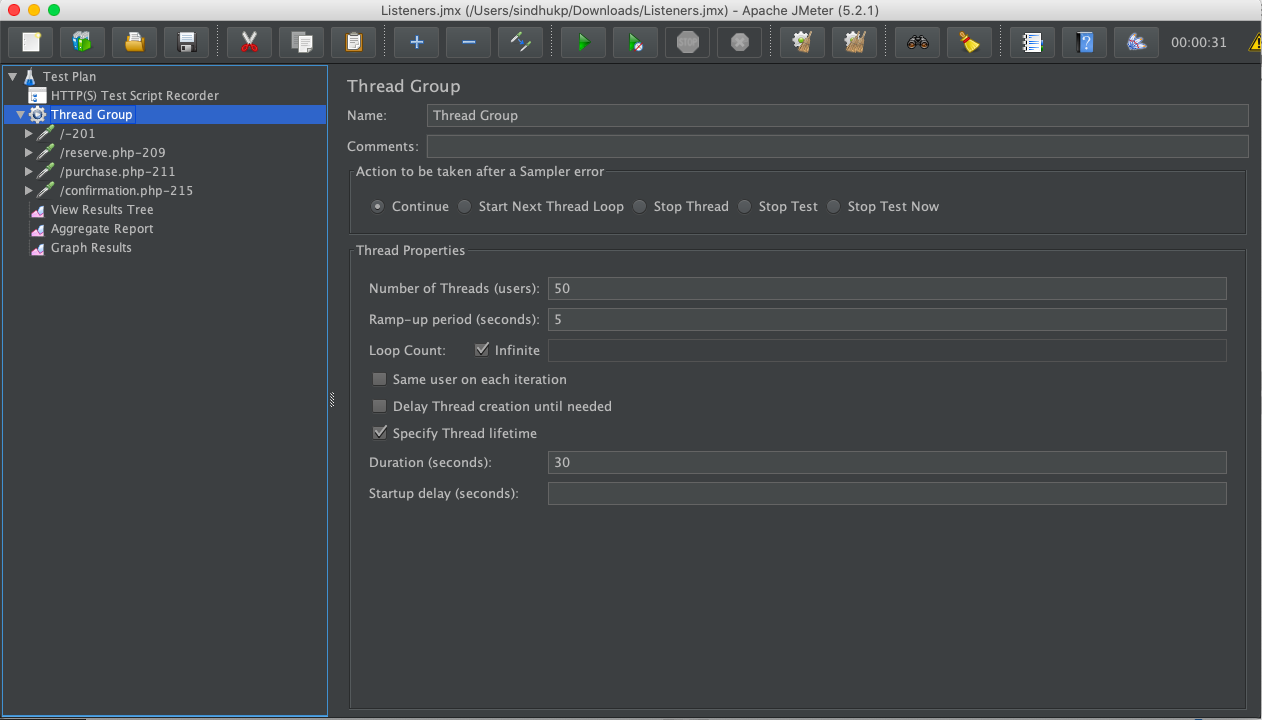Start the test with the green play icon
1262x720 pixels.
coord(584,43)
